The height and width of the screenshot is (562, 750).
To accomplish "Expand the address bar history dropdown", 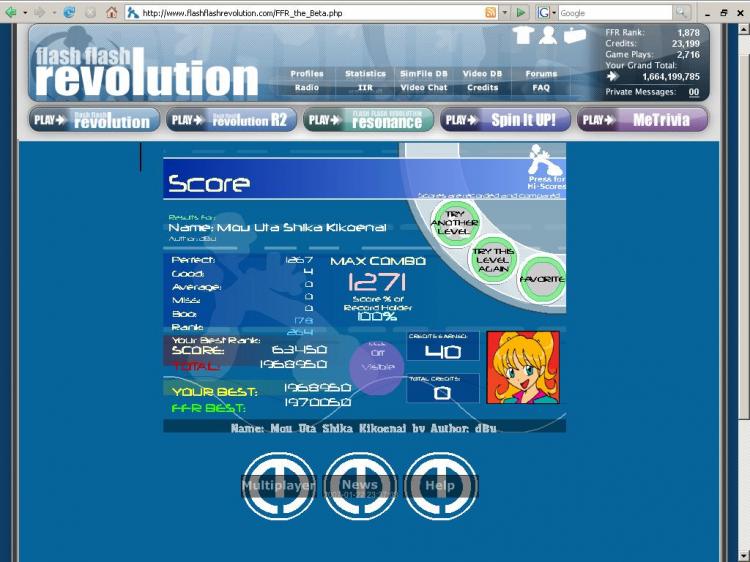I will click(x=504, y=13).
